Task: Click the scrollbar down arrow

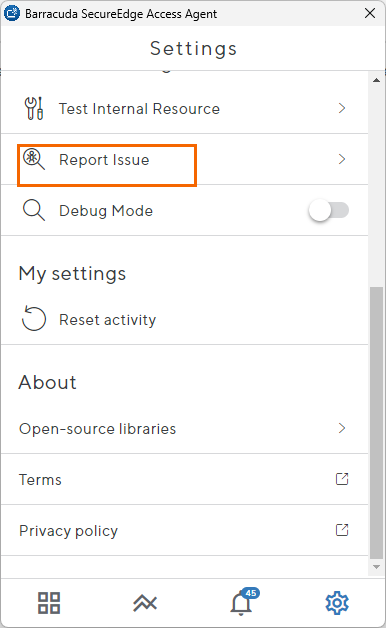Action: pyautogui.click(x=376, y=567)
